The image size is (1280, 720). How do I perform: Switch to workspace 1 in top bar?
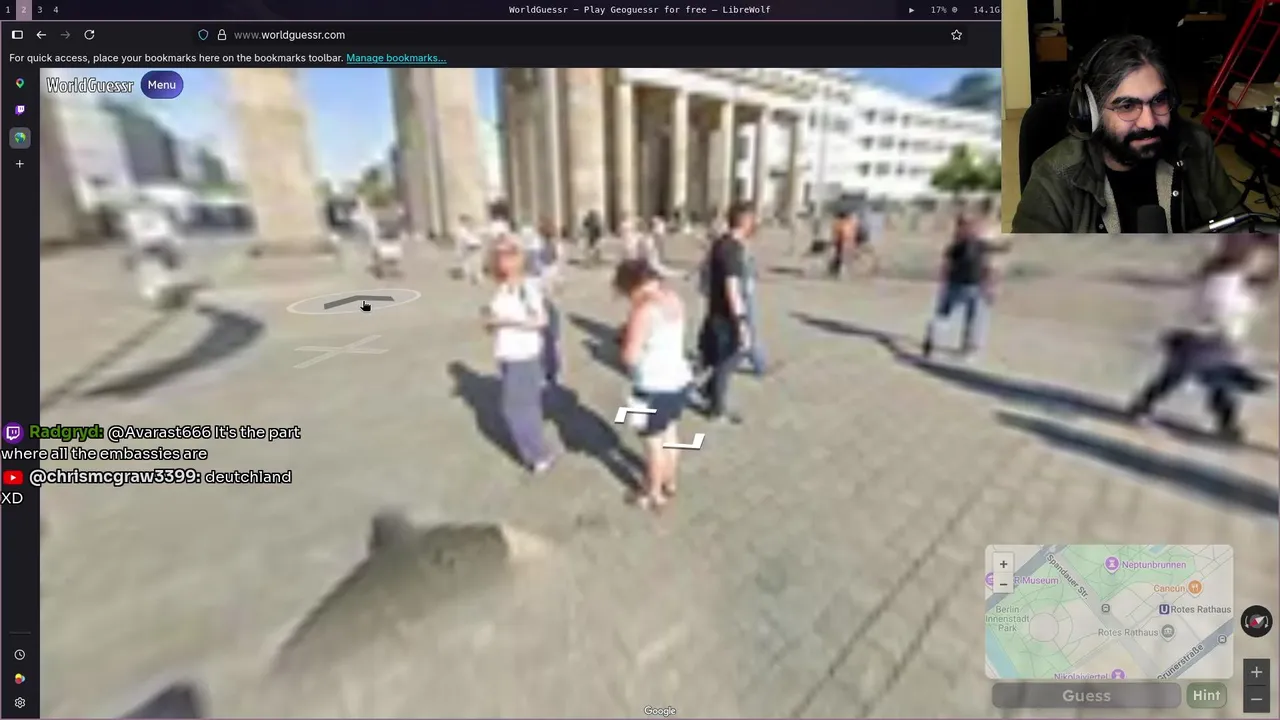[x=8, y=9]
